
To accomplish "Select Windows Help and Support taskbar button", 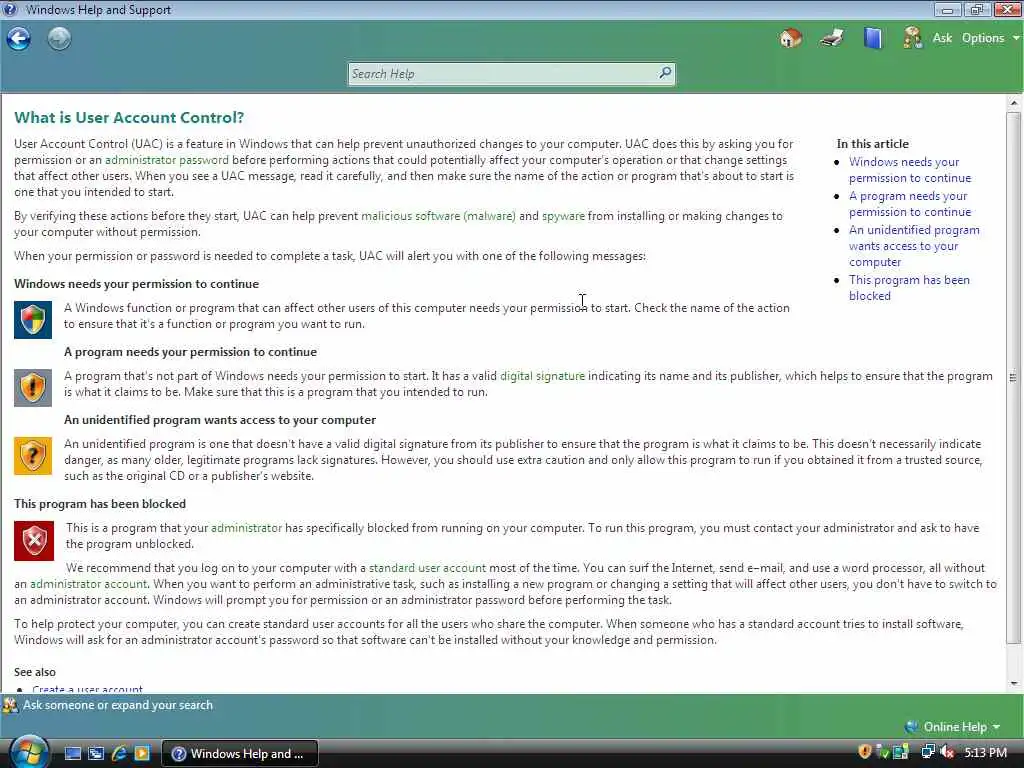I will (239, 754).
